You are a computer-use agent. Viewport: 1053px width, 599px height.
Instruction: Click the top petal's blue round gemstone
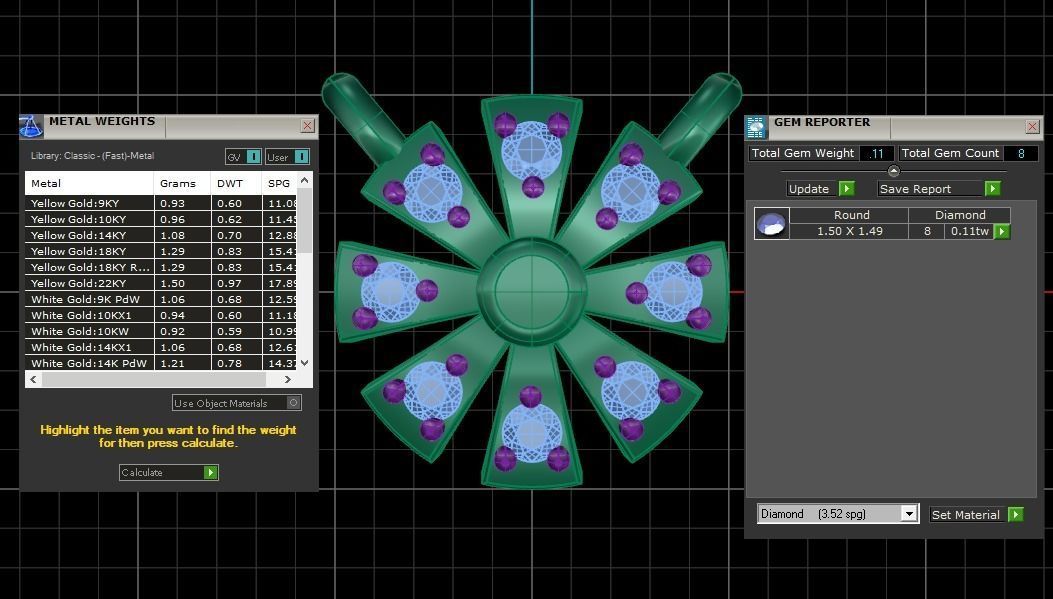(x=532, y=149)
